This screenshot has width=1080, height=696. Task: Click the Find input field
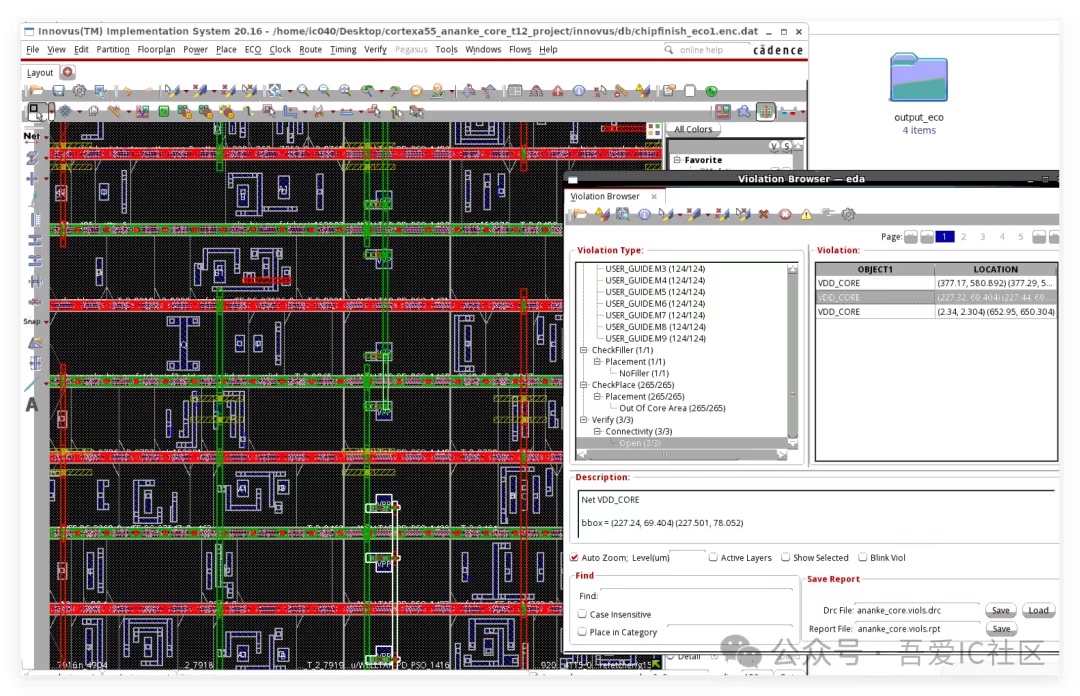click(696, 595)
